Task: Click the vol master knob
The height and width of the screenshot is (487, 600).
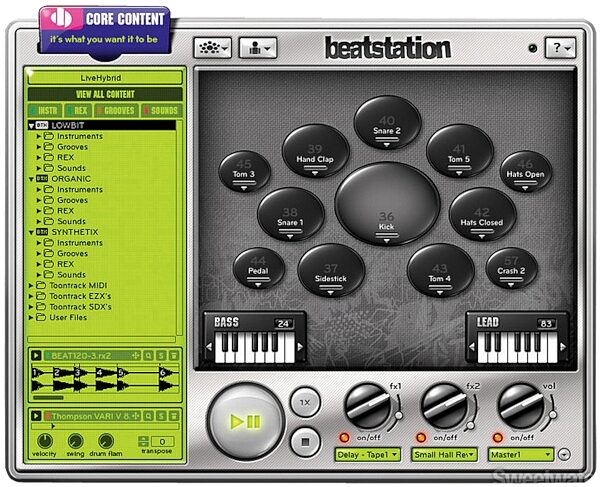Action: (x=520, y=406)
